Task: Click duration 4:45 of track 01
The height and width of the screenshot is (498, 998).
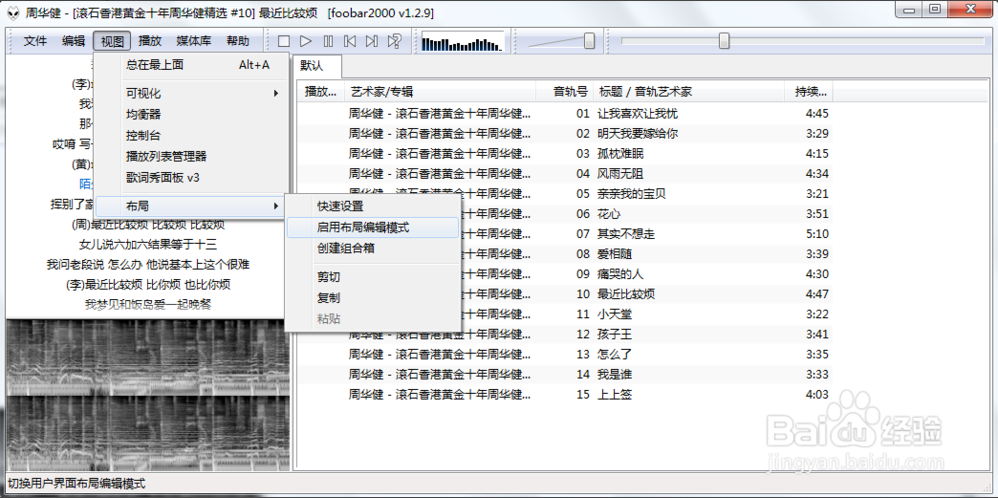Action: pos(817,114)
